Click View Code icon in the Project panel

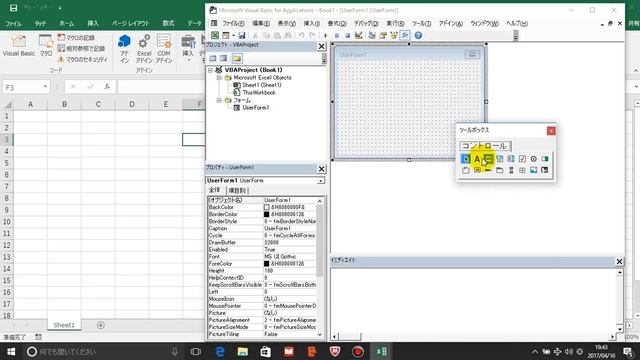213,58
